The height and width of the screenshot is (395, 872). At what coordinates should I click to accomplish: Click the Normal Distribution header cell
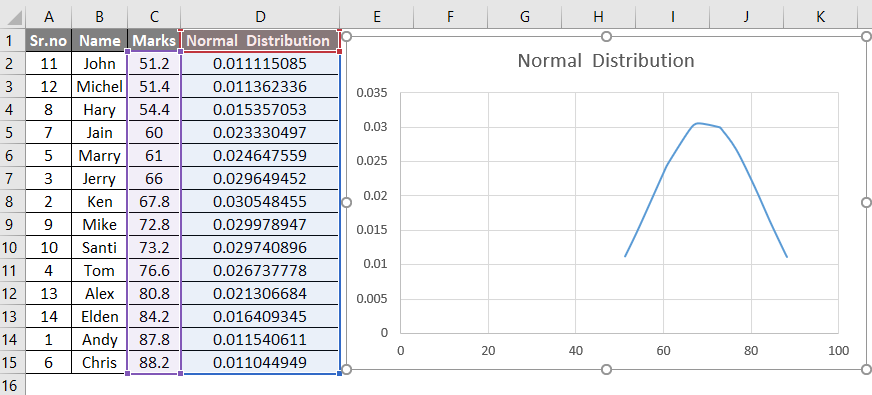[260, 41]
